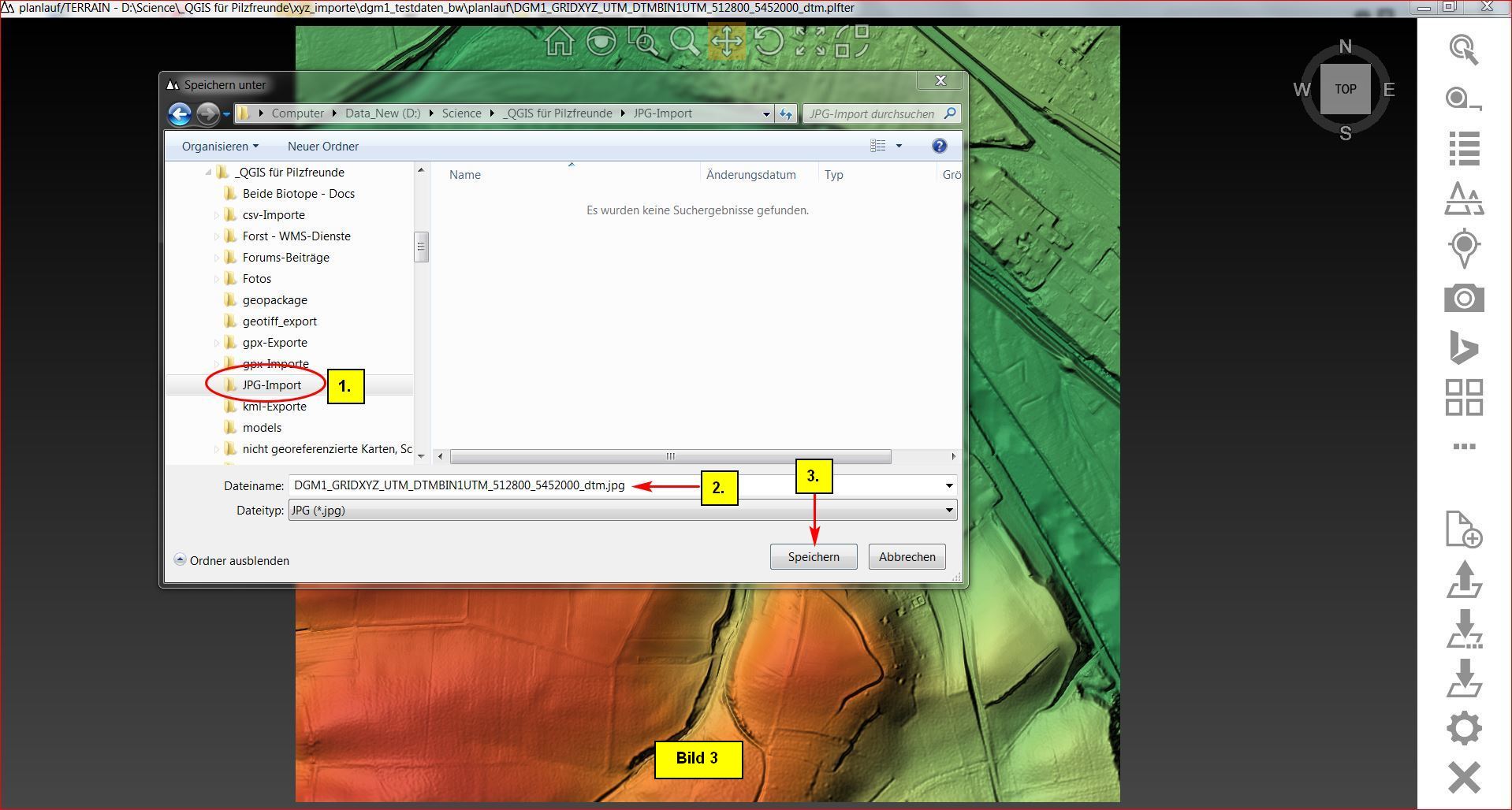Click the Bing maps icon in sidebar
The width and height of the screenshot is (1512, 810).
coord(1464,347)
